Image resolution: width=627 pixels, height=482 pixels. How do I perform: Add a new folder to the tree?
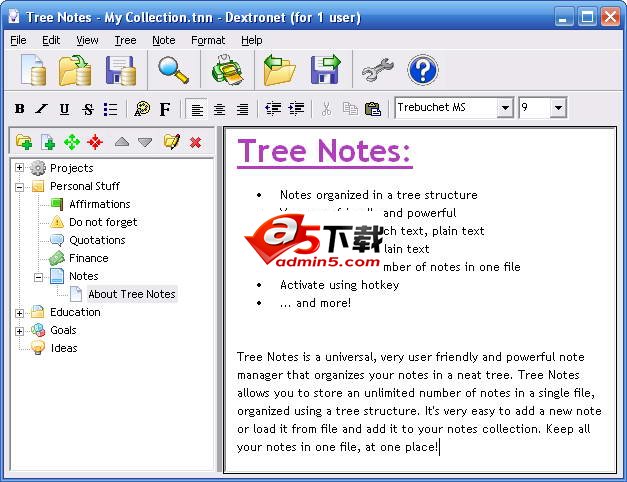click(x=24, y=142)
